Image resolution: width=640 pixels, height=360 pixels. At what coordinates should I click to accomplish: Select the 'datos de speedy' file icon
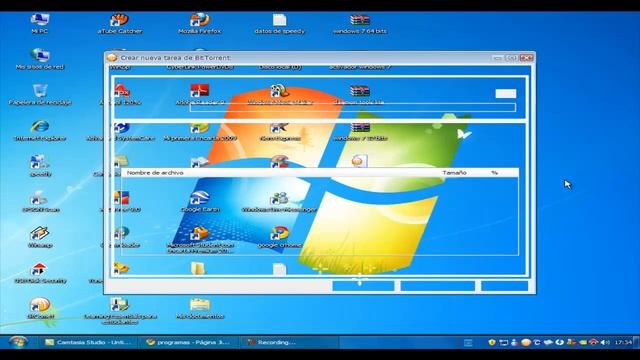click(280, 23)
